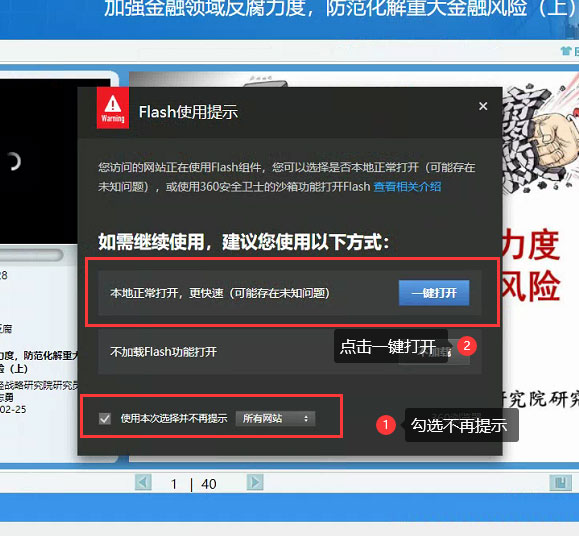Click the red number 1 annotation badge
The height and width of the screenshot is (536, 579).
pos(386,425)
